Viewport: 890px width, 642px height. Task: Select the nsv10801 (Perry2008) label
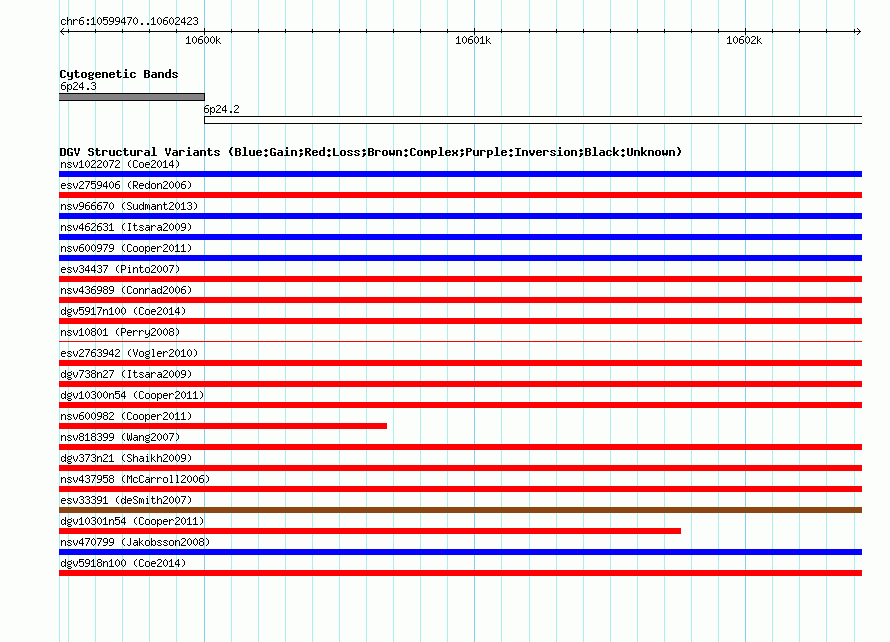[120, 332]
